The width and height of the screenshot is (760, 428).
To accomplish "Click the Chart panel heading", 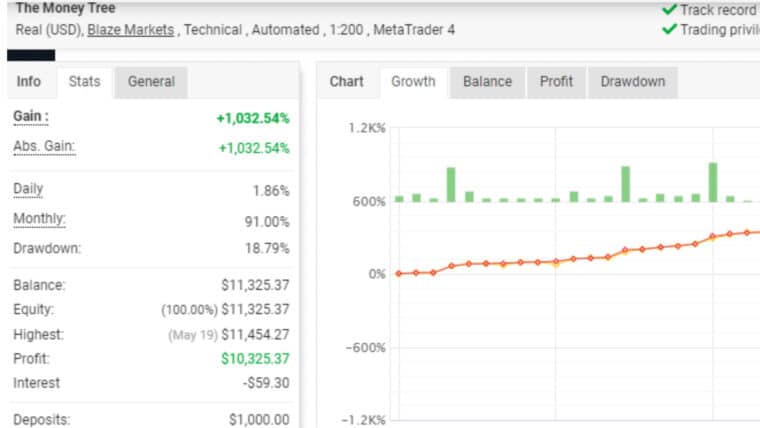I will coord(347,81).
